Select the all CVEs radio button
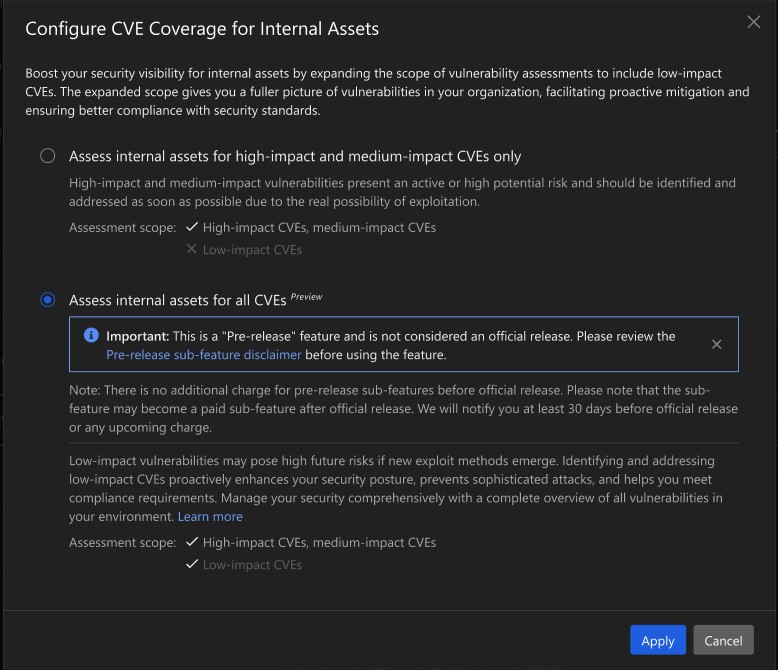Screen dimensions: 778x670 click(x=47, y=300)
